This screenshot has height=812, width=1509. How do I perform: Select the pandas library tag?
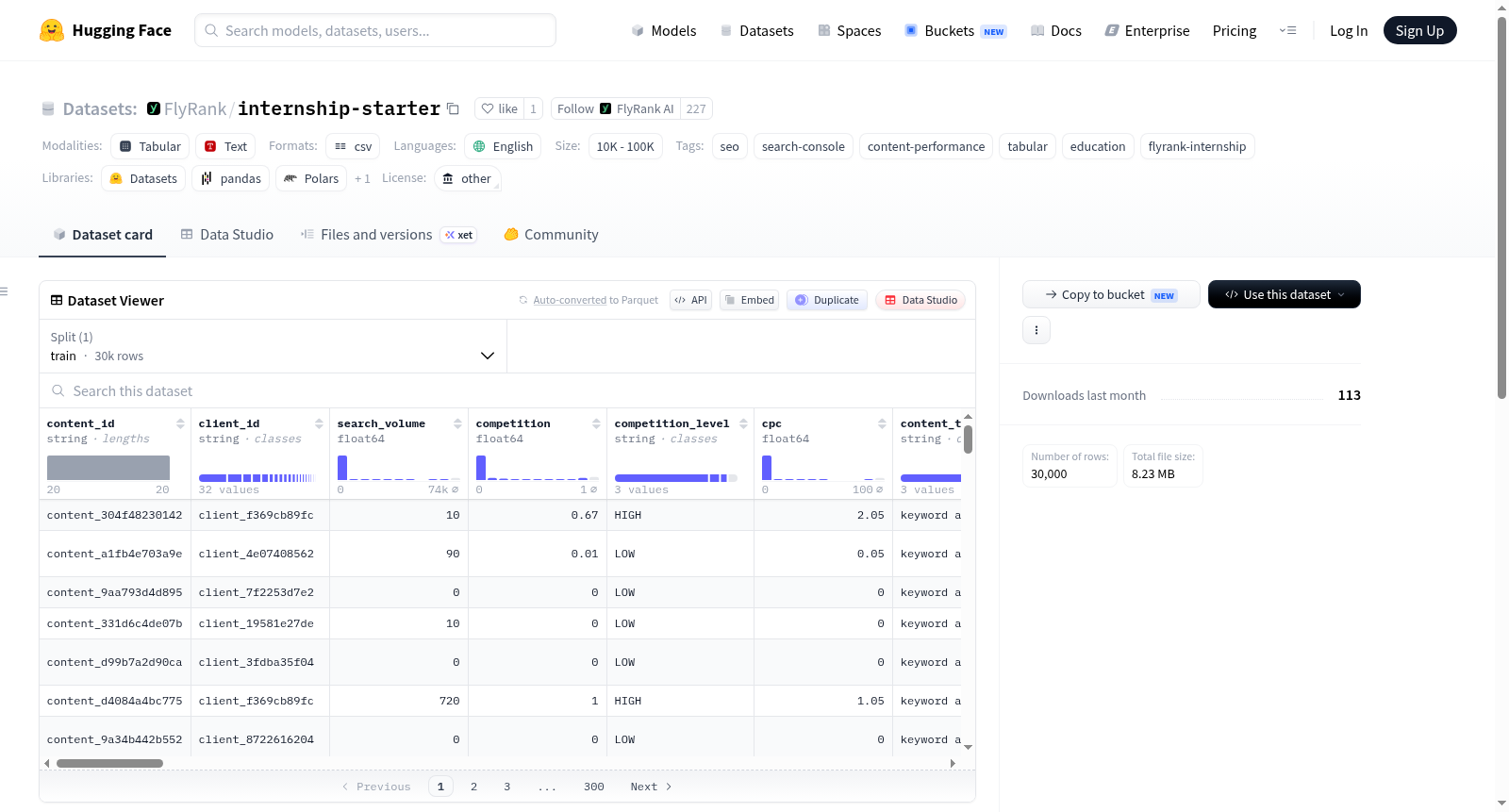231,178
